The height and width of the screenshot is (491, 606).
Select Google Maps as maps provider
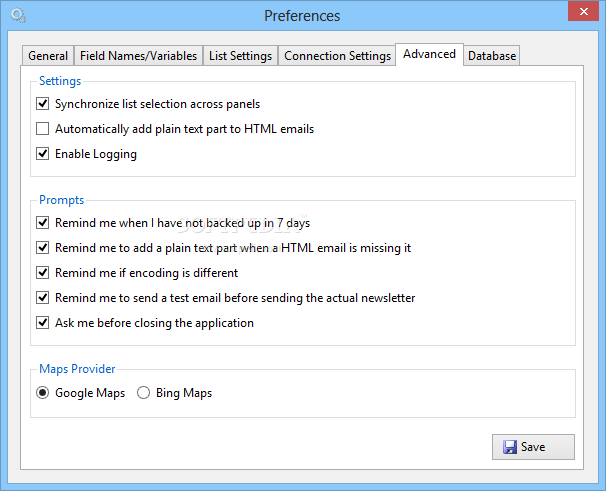pyautogui.click(x=43, y=393)
